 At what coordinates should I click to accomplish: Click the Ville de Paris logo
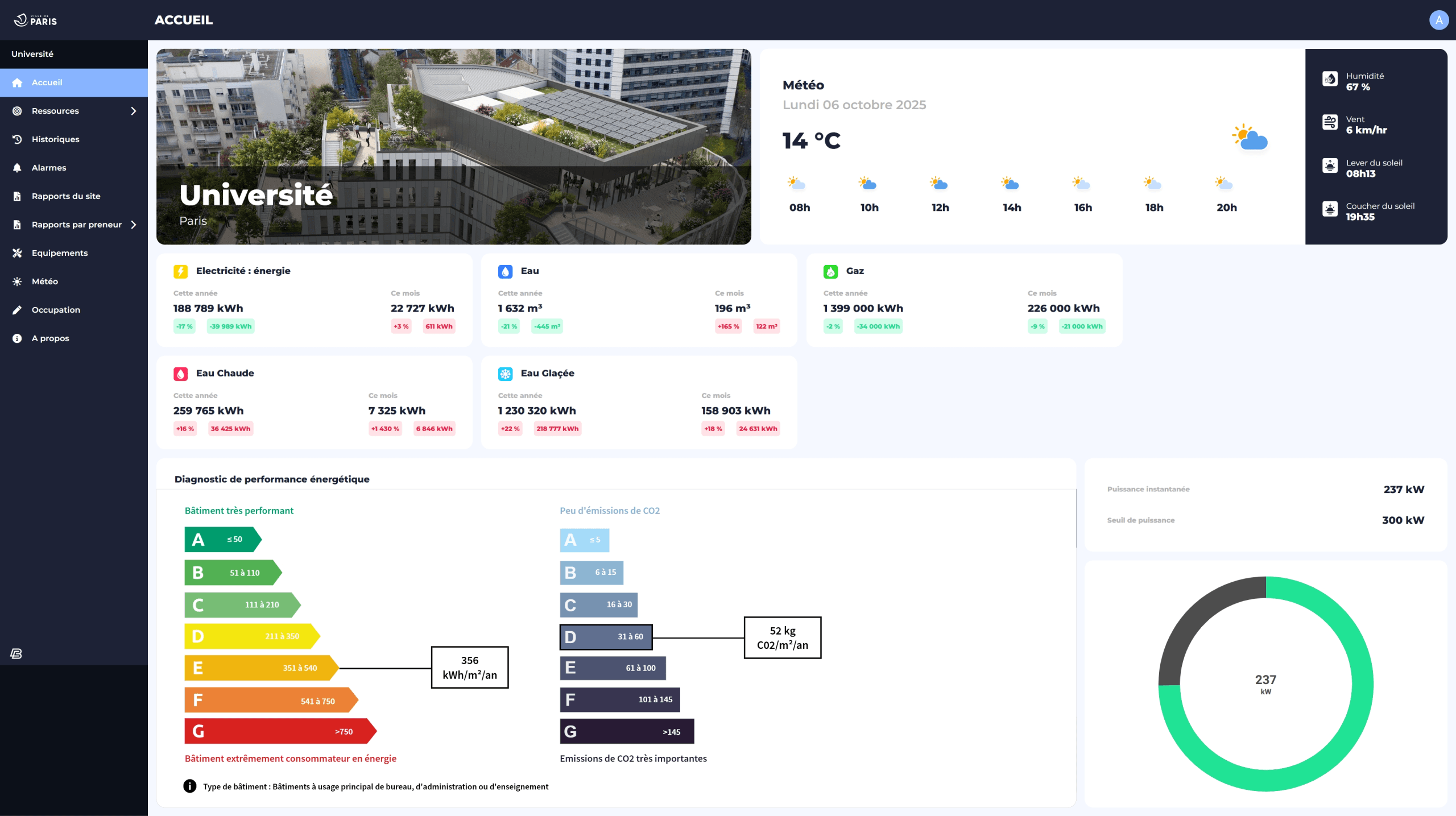pos(35,20)
